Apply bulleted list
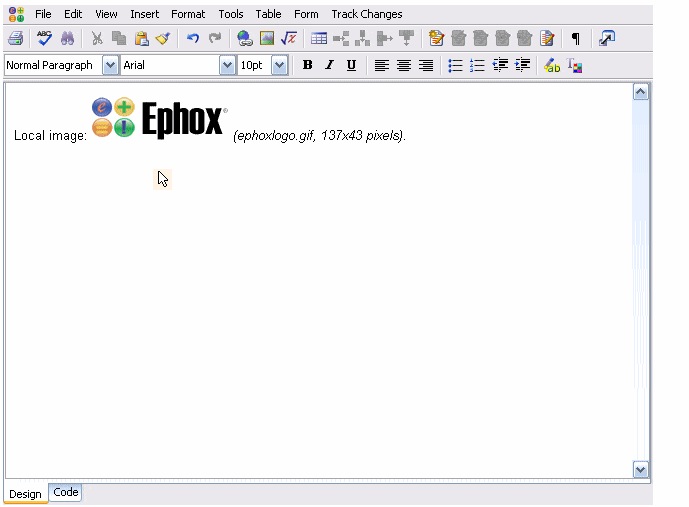Screen dimensions: 689x507 point(455,65)
